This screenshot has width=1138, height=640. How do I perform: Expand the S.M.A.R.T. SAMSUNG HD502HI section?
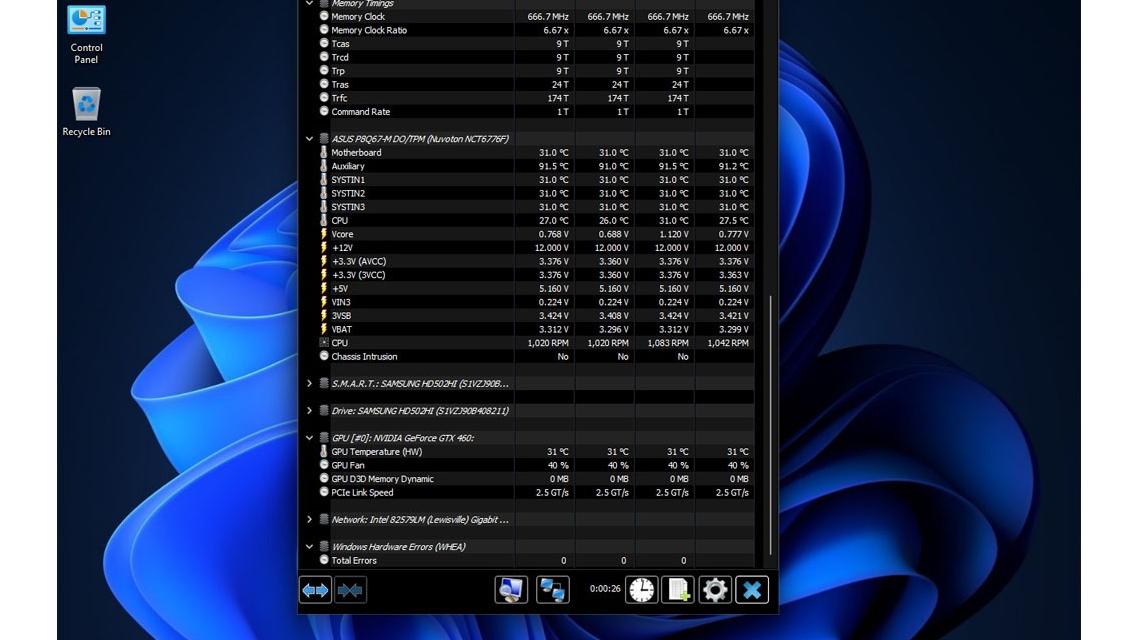pyautogui.click(x=309, y=383)
